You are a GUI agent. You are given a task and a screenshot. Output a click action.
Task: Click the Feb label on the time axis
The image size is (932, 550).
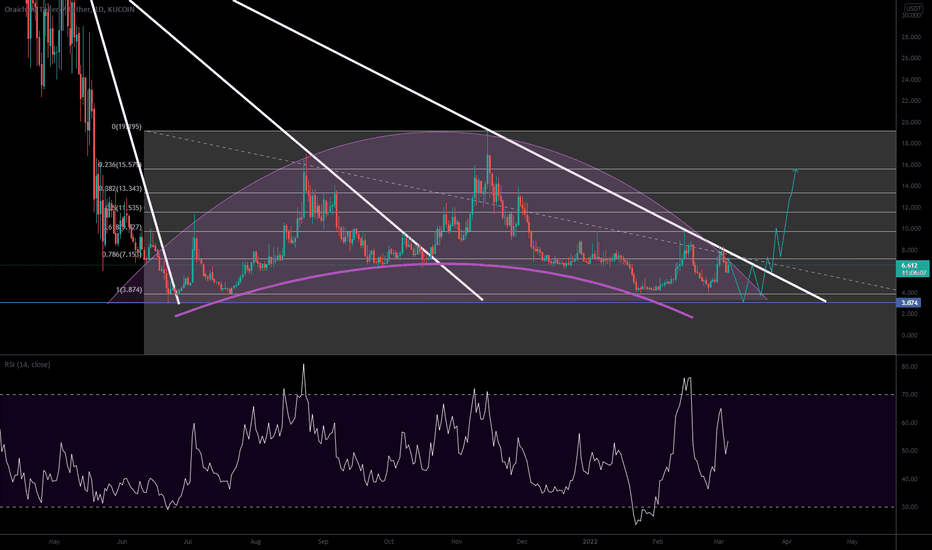(x=657, y=542)
